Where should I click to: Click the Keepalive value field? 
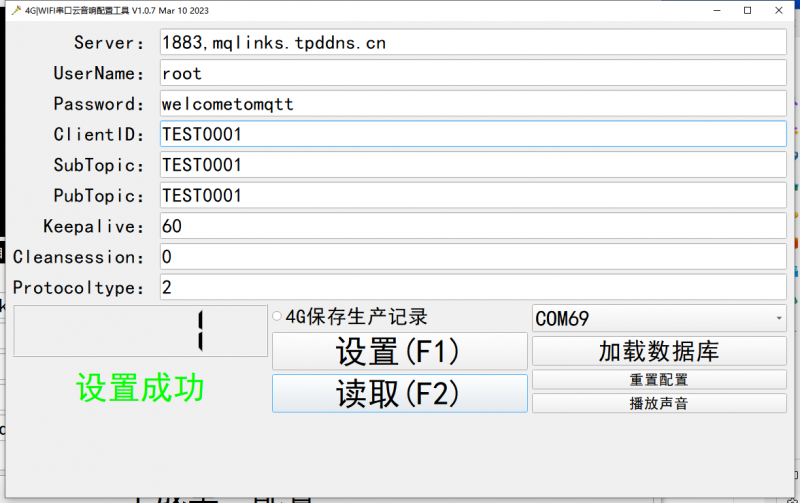point(470,226)
